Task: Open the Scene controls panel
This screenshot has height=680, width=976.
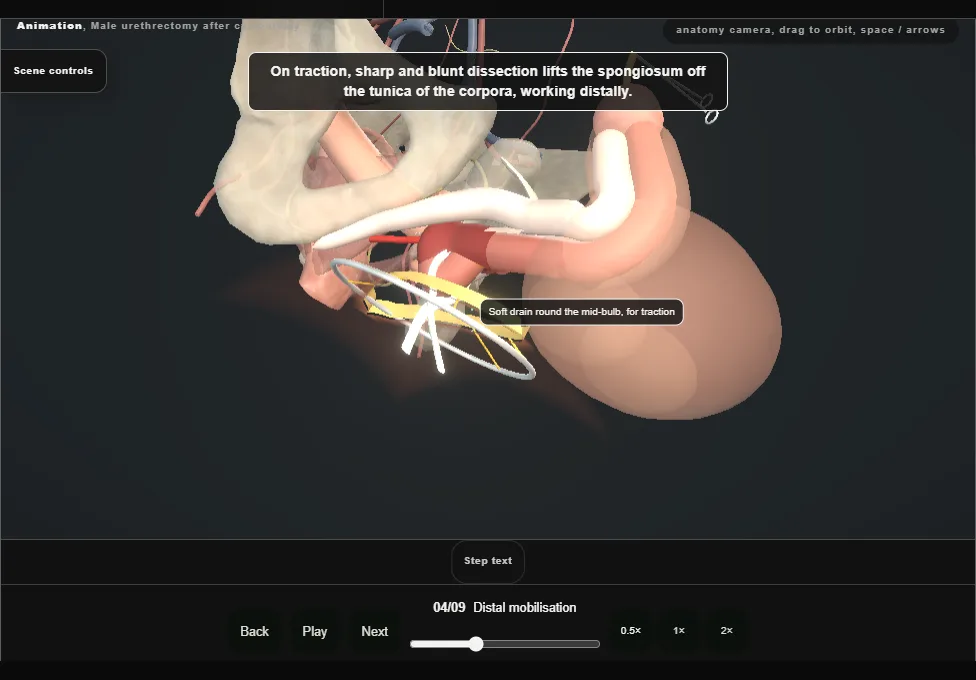Action: [x=53, y=71]
